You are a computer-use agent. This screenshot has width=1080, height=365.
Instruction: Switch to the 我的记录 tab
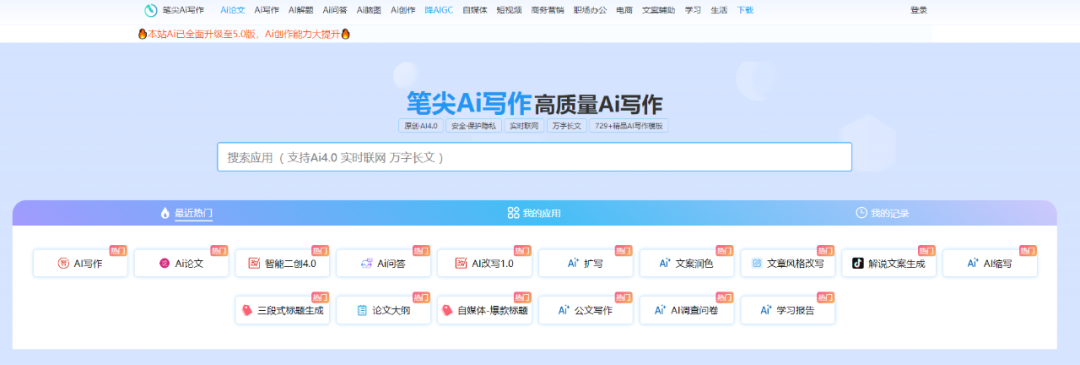(882, 213)
